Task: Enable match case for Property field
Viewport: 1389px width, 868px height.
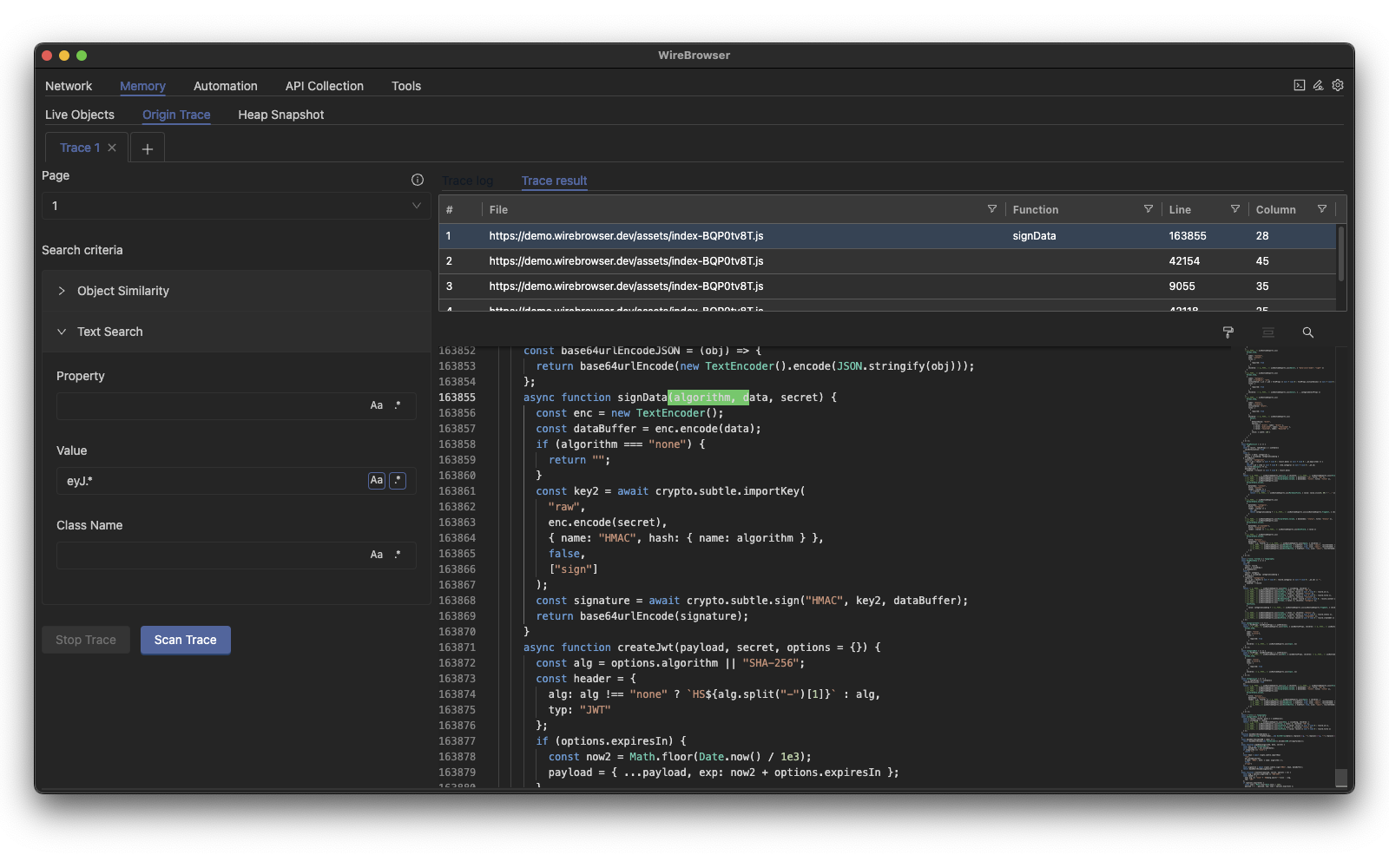Action: coord(376,405)
